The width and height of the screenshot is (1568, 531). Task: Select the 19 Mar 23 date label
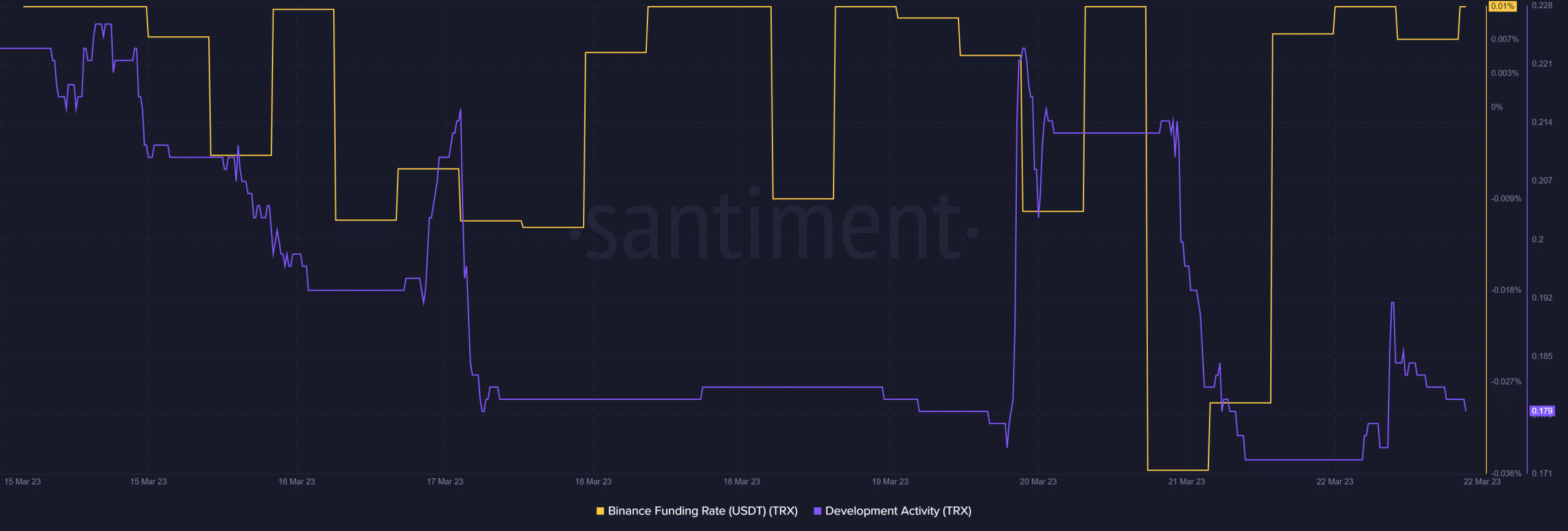tap(890, 481)
